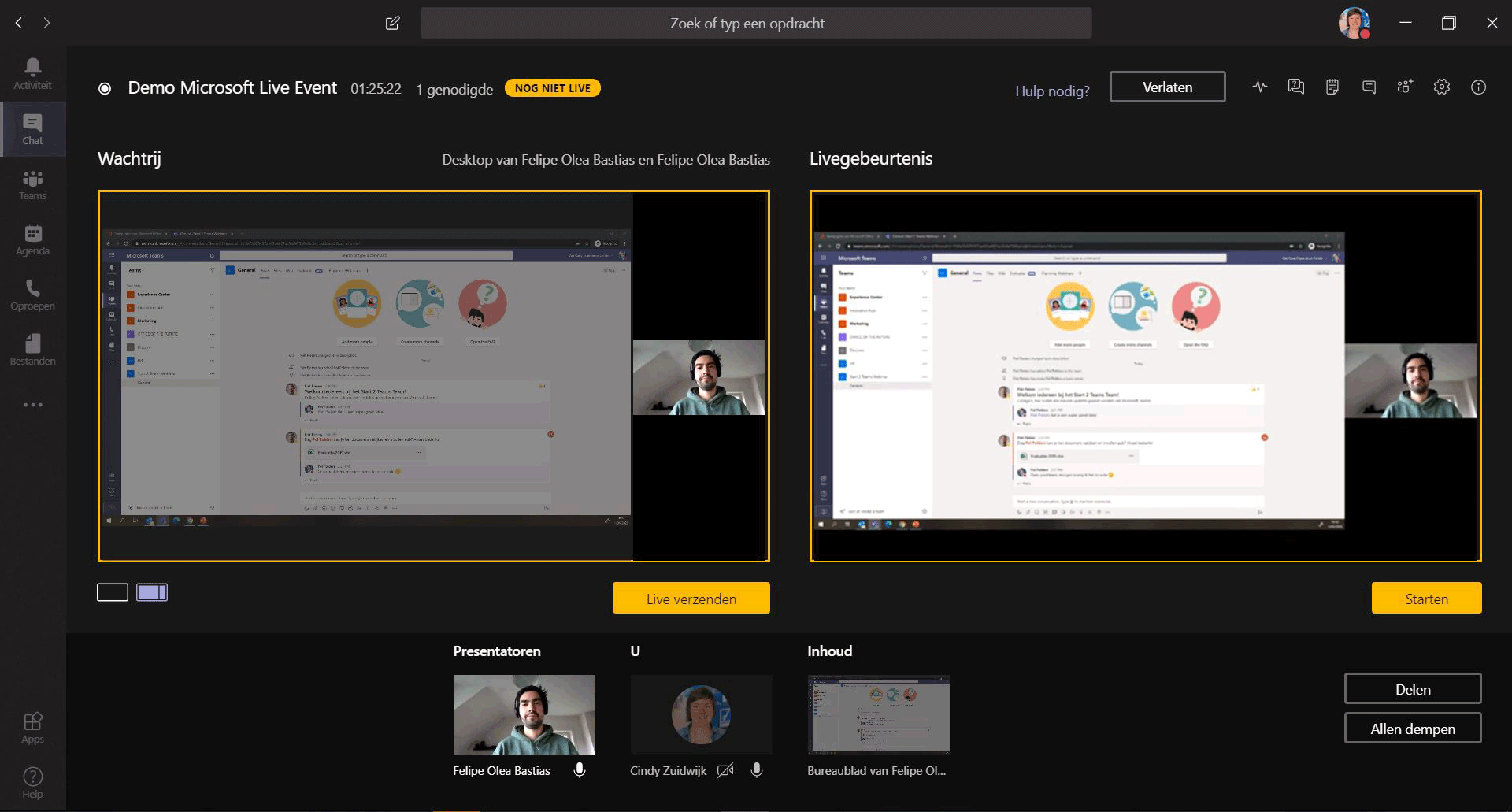Image resolution: width=1512 pixels, height=812 pixels.
Task: Show more apps via ellipsis
Action: (32, 405)
